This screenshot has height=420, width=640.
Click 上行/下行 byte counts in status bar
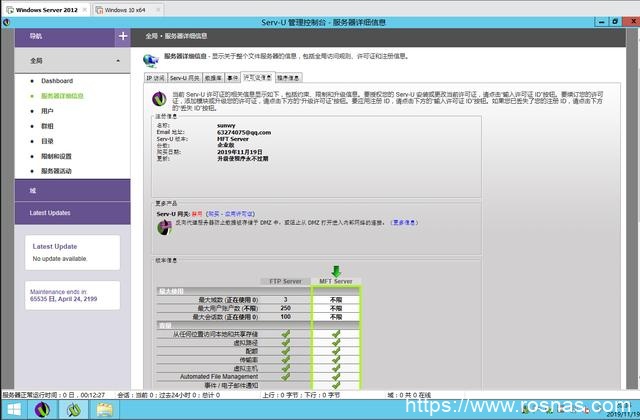click(301, 395)
